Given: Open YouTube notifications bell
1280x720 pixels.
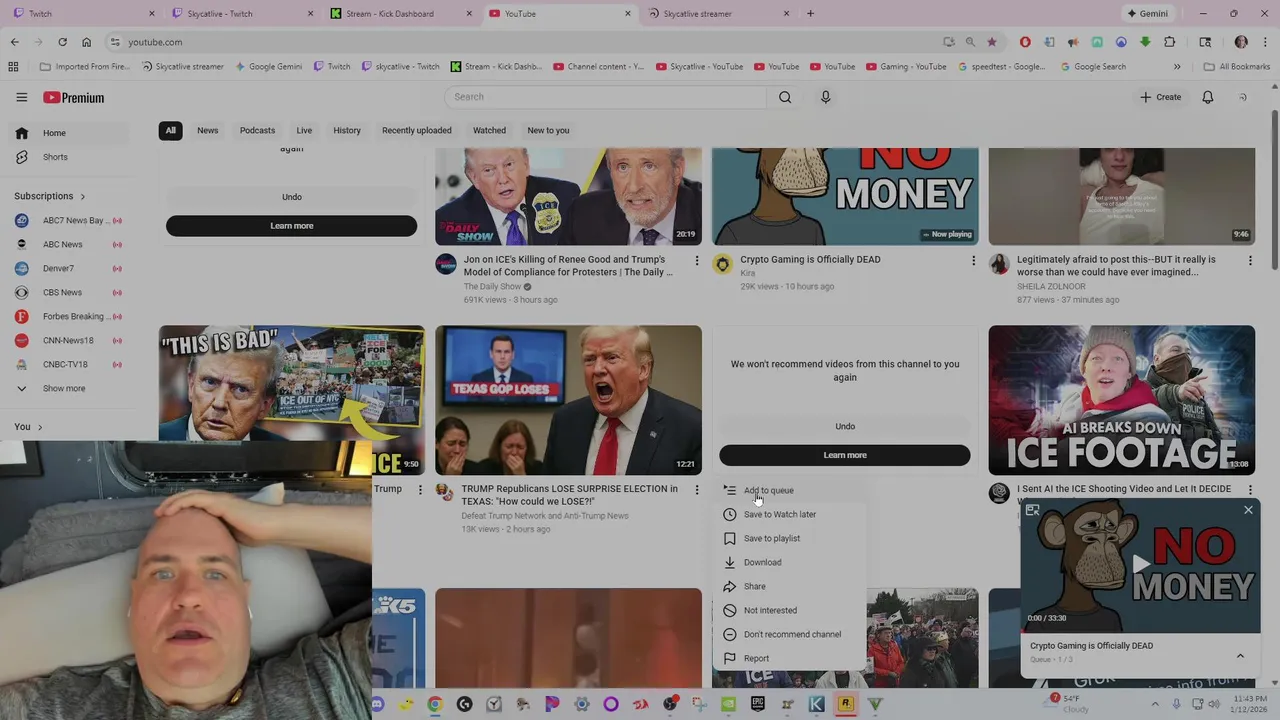Looking at the screenshot, I should (x=1207, y=97).
